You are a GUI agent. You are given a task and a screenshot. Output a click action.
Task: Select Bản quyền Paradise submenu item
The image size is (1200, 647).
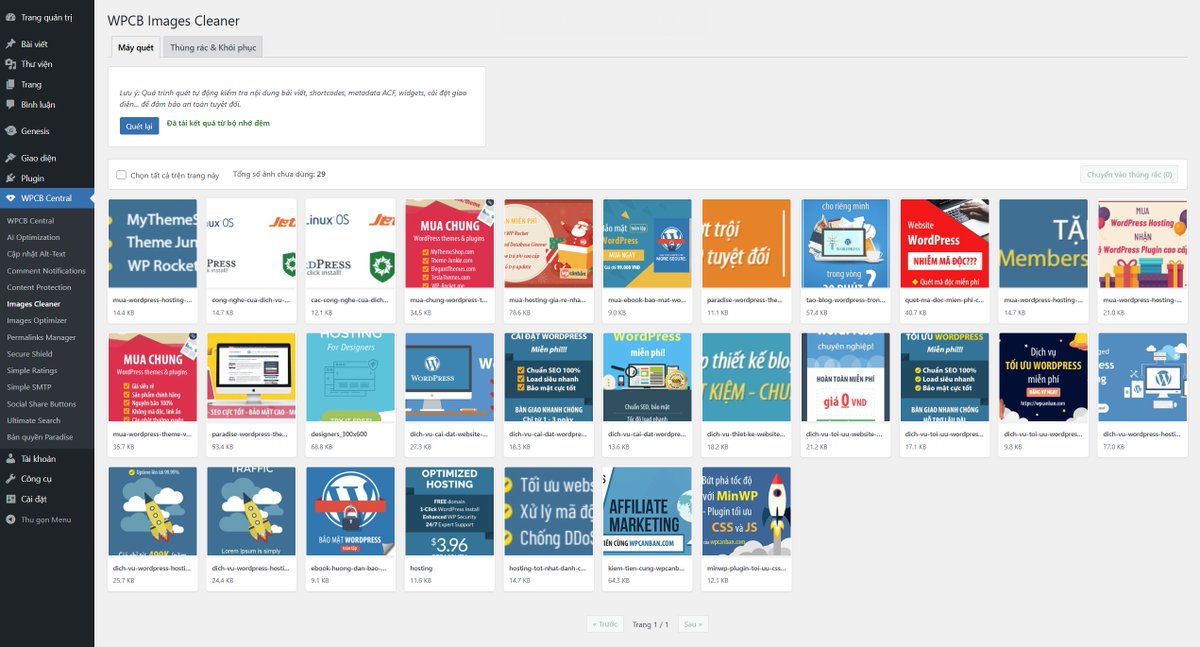tap(40, 437)
